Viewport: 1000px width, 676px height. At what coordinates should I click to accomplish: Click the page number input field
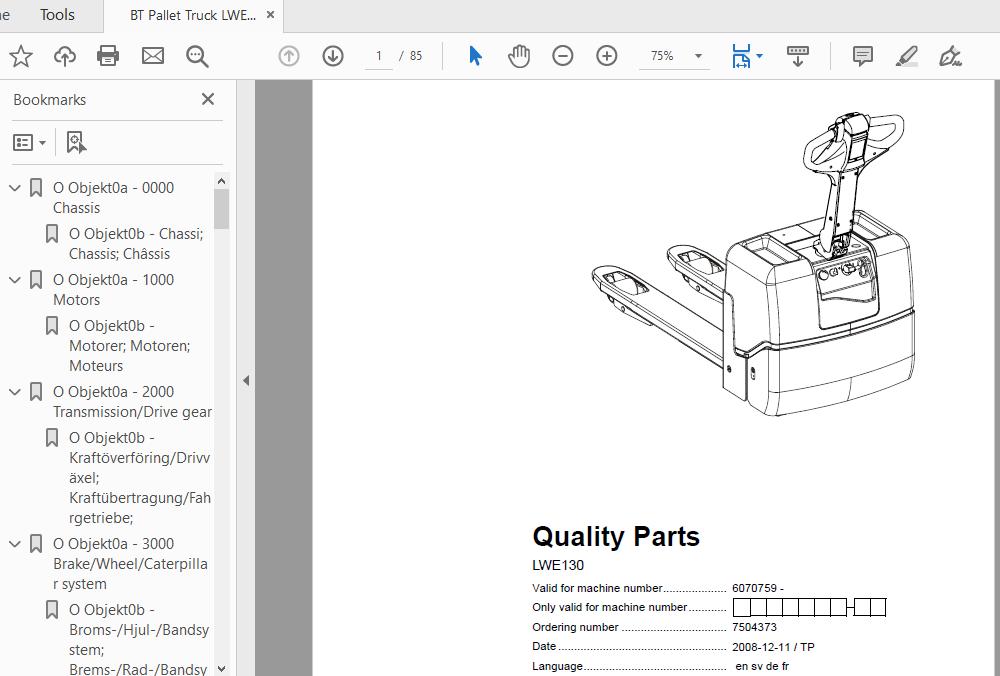(x=379, y=56)
